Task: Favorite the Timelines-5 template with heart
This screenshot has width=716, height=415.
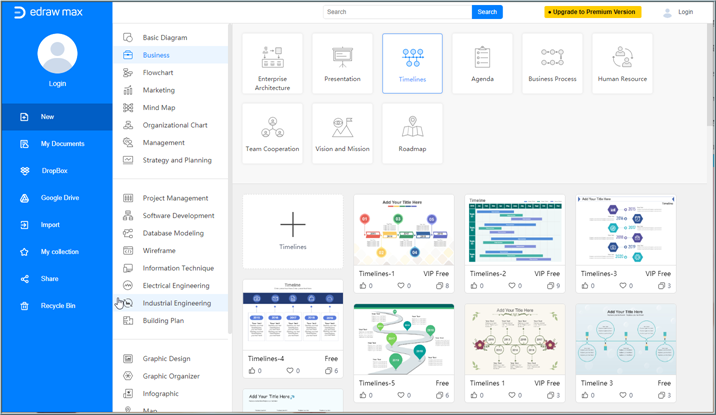Action: tap(401, 395)
